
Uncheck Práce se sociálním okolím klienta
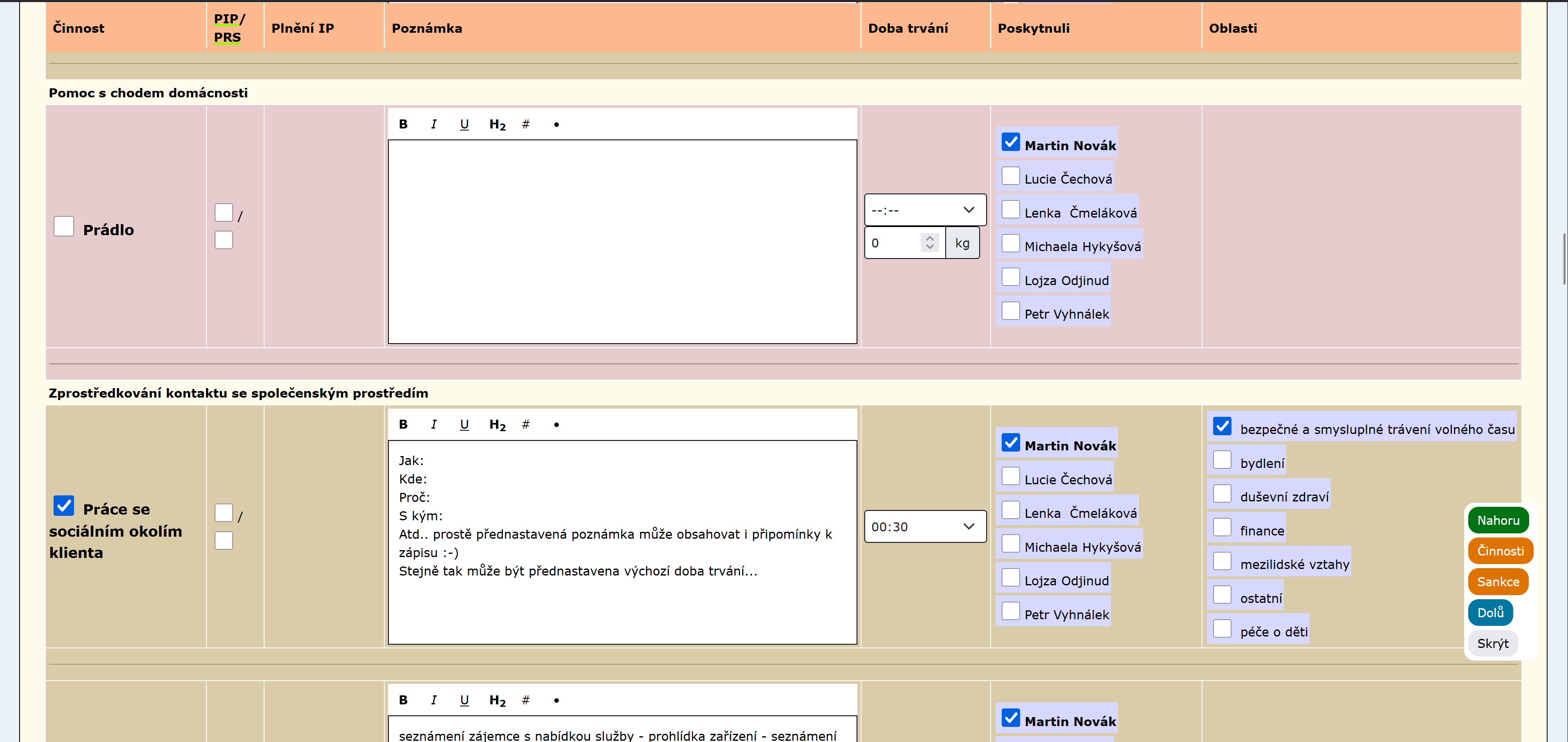pyautogui.click(x=64, y=506)
